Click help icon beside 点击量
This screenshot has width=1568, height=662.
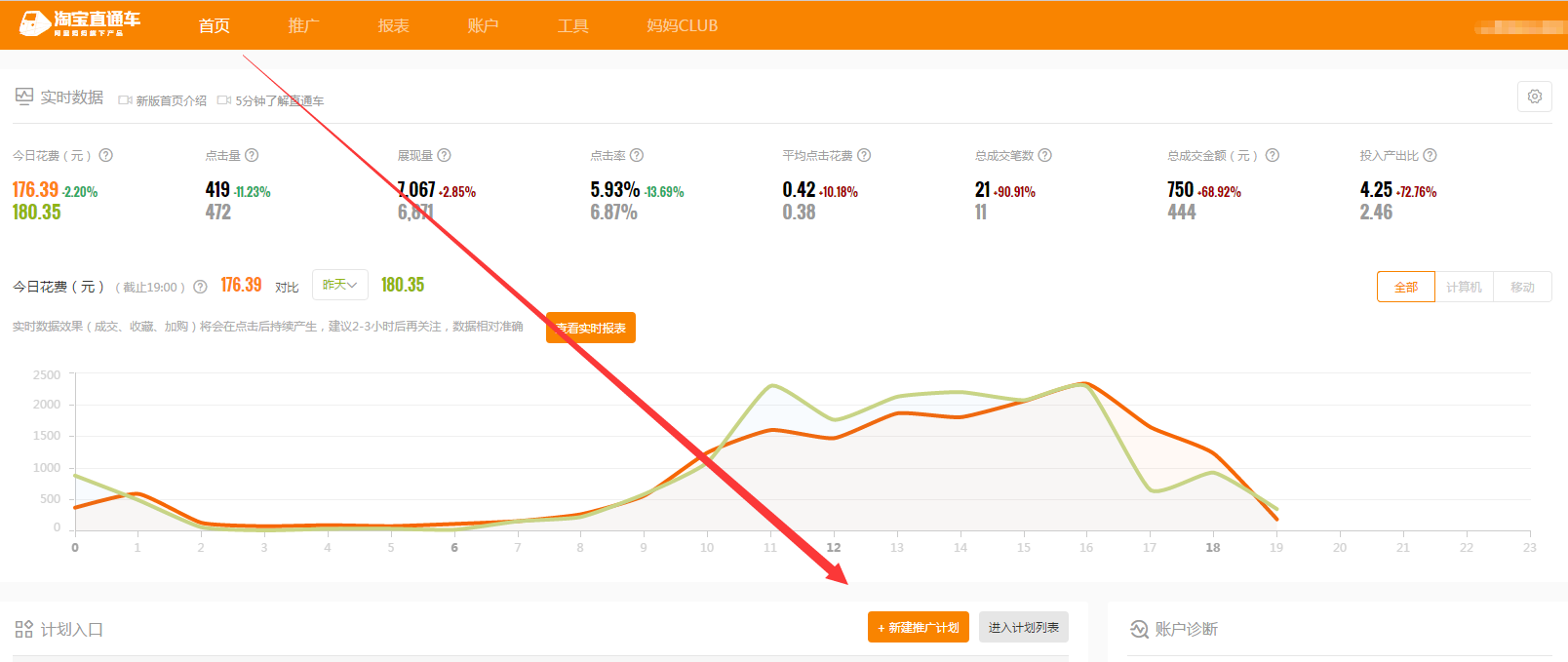[x=252, y=155]
